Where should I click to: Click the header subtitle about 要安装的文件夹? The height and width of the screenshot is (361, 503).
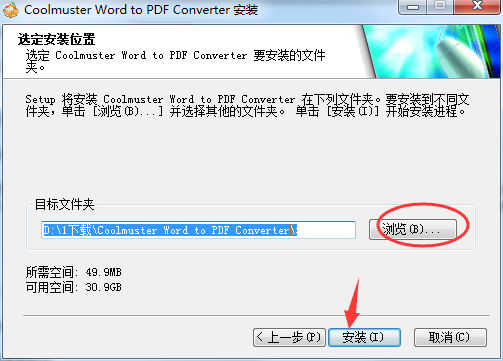(x=175, y=61)
